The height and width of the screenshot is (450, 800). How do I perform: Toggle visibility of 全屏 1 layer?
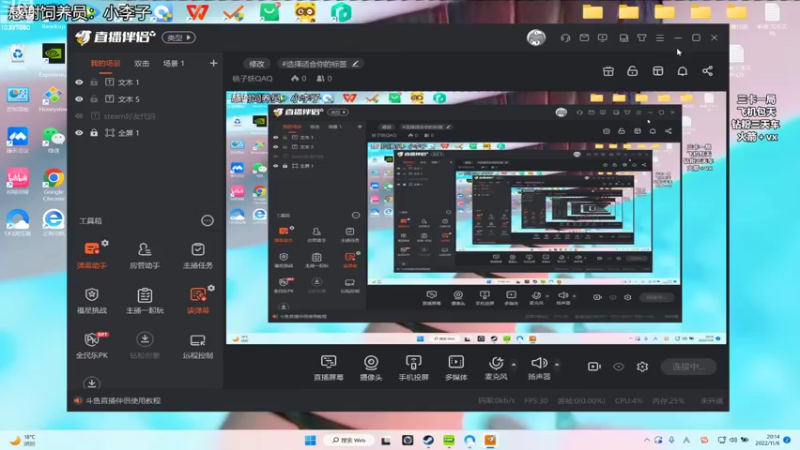tap(79, 133)
